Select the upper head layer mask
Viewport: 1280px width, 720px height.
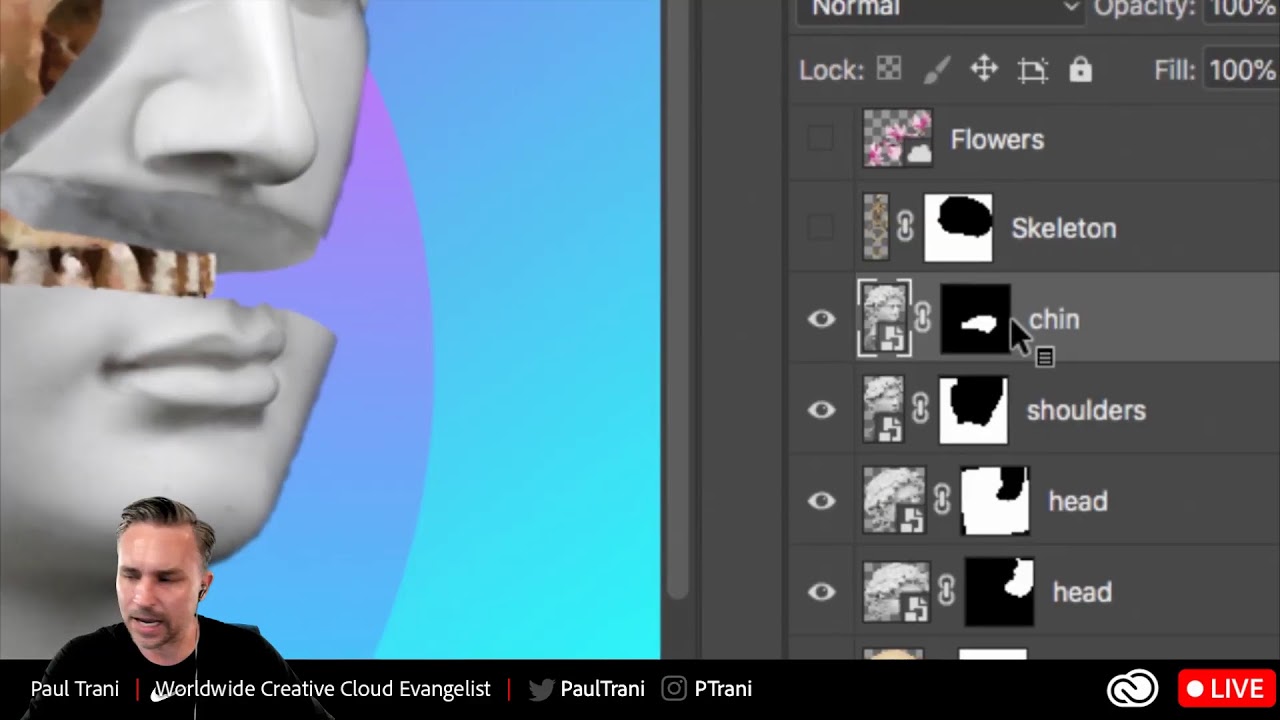(x=995, y=501)
